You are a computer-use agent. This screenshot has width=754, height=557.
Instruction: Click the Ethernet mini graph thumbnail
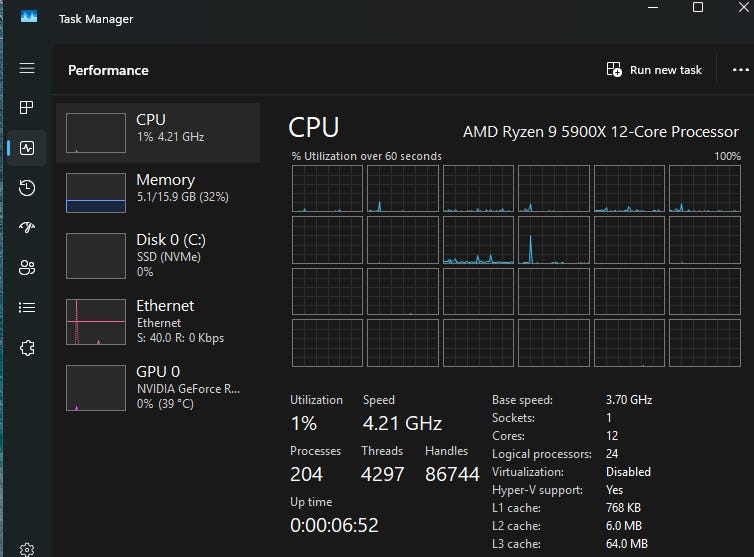pos(96,322)
